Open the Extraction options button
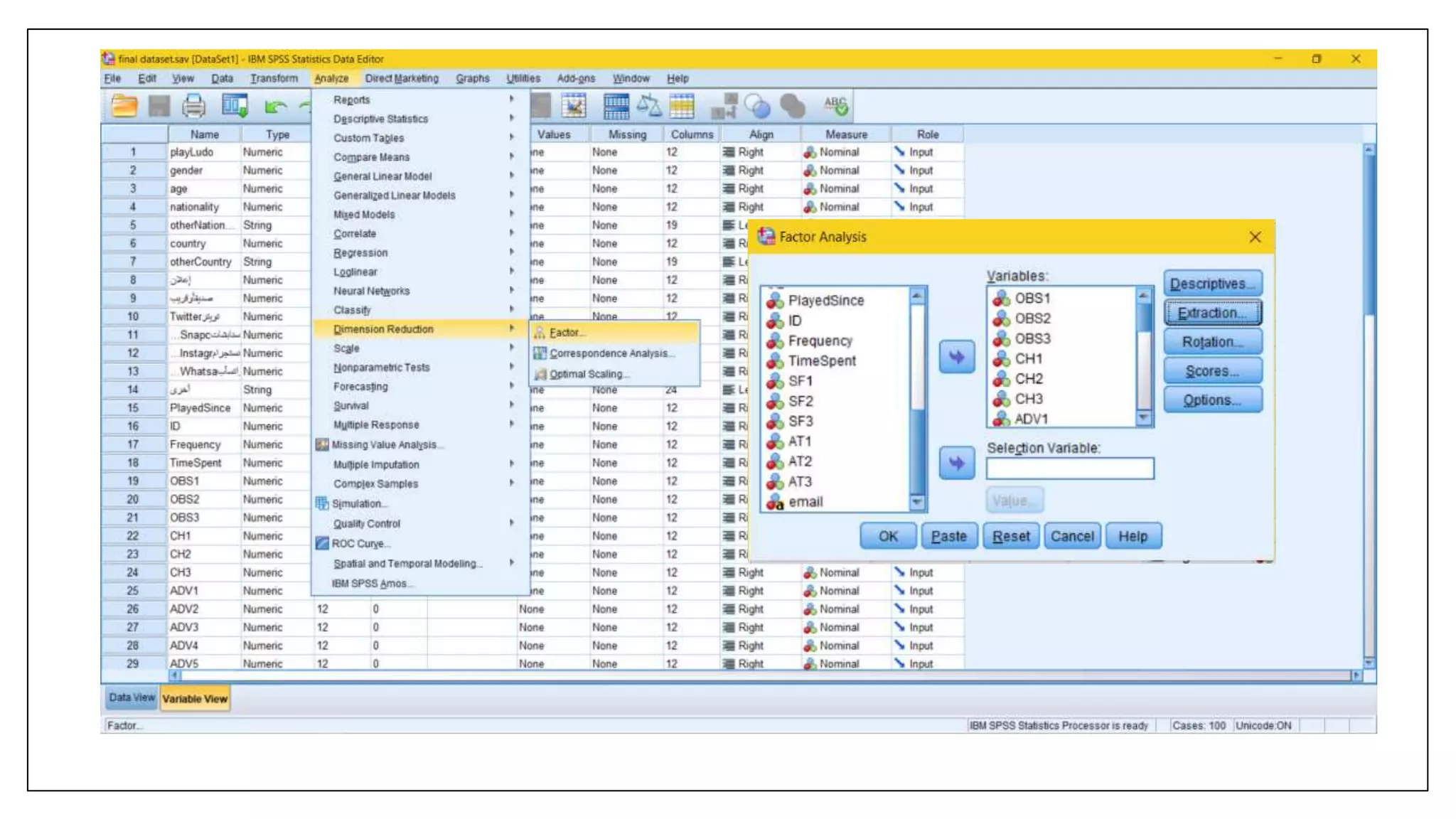This screenshot has width=1456, height=819. tap(1212, 313)
